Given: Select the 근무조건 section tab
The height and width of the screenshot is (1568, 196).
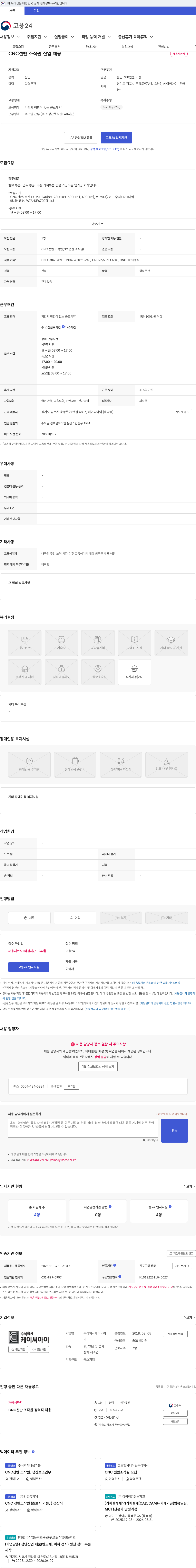Looking at the screenshot, I should coord(55,47).
